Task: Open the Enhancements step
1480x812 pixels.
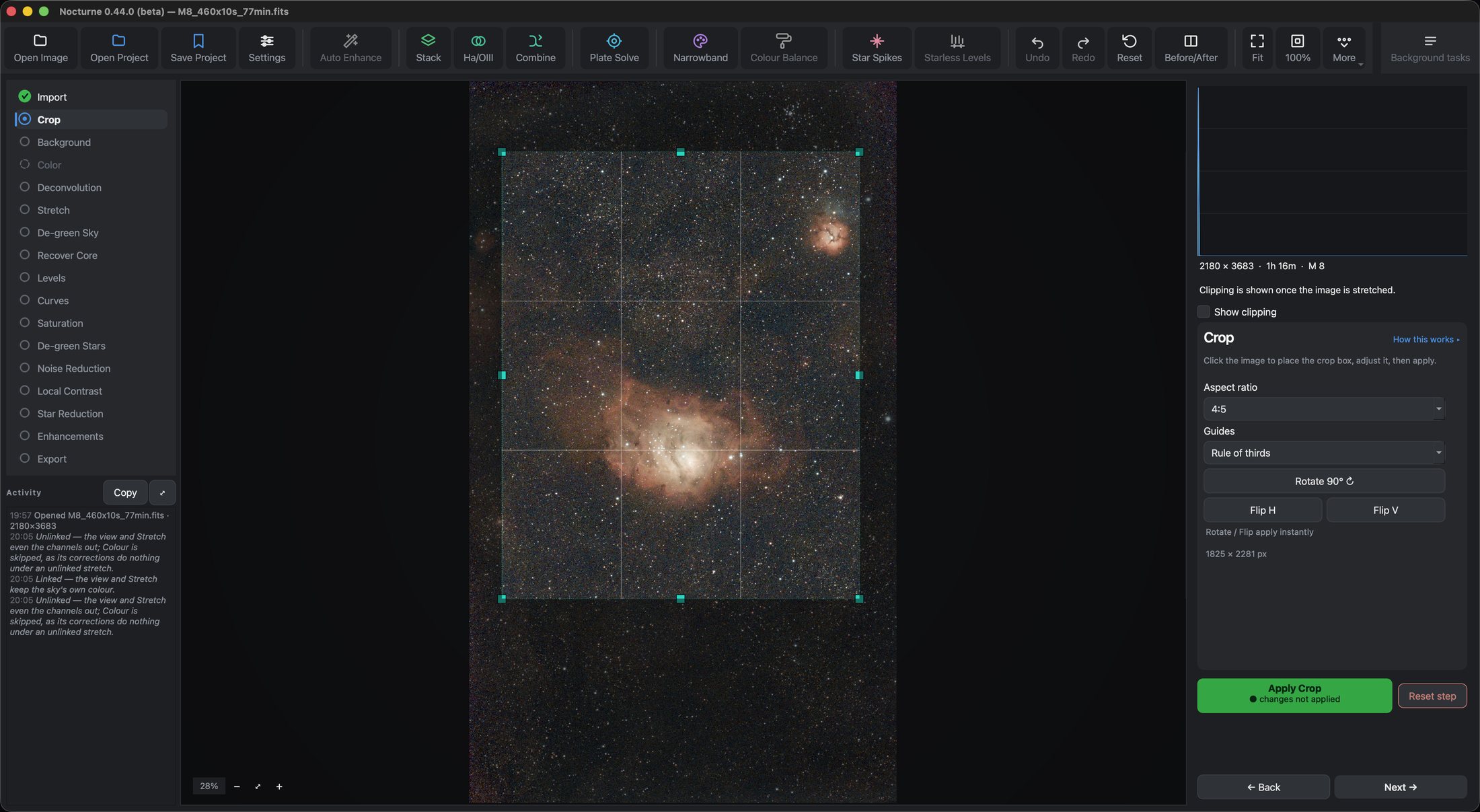Action: (x=91, y=436)
